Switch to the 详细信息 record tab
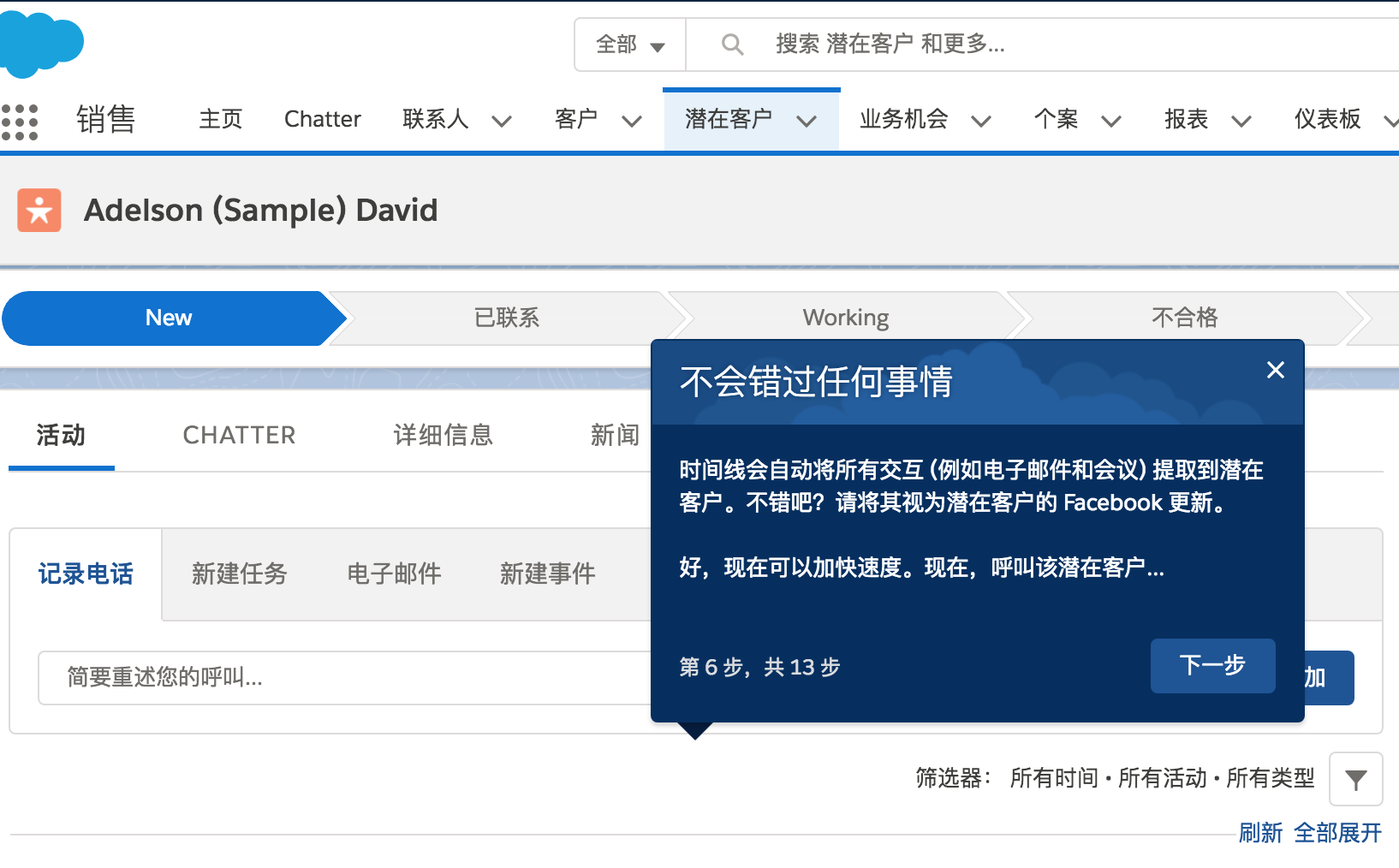 click(x=444, y=435)
